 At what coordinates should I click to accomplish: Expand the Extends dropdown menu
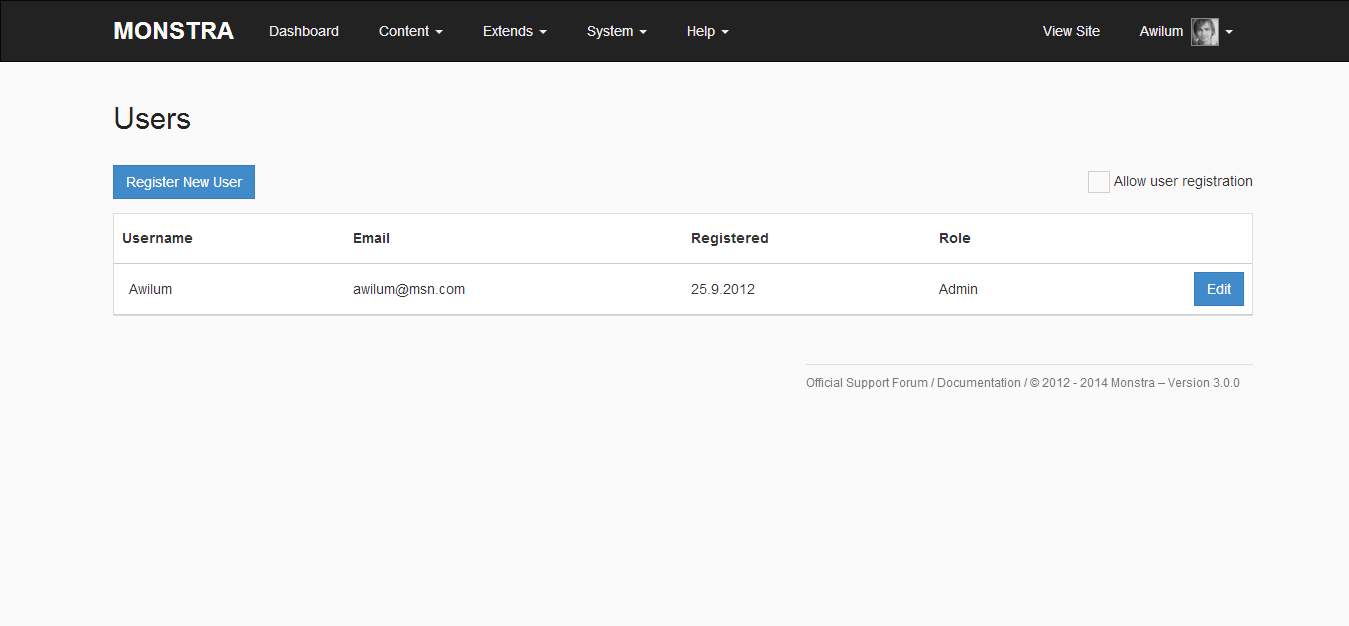click(x=514, y=31)
